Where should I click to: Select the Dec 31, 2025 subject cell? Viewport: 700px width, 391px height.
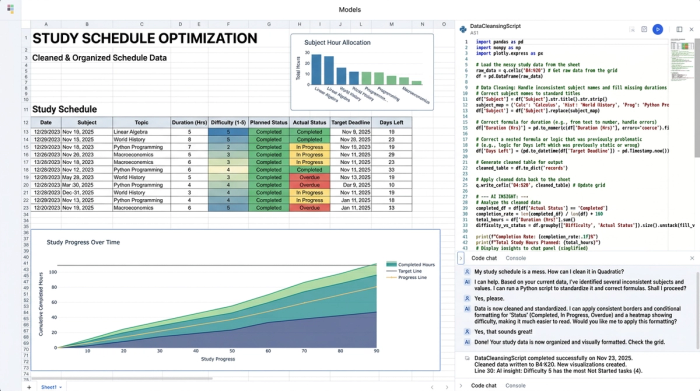87,193
